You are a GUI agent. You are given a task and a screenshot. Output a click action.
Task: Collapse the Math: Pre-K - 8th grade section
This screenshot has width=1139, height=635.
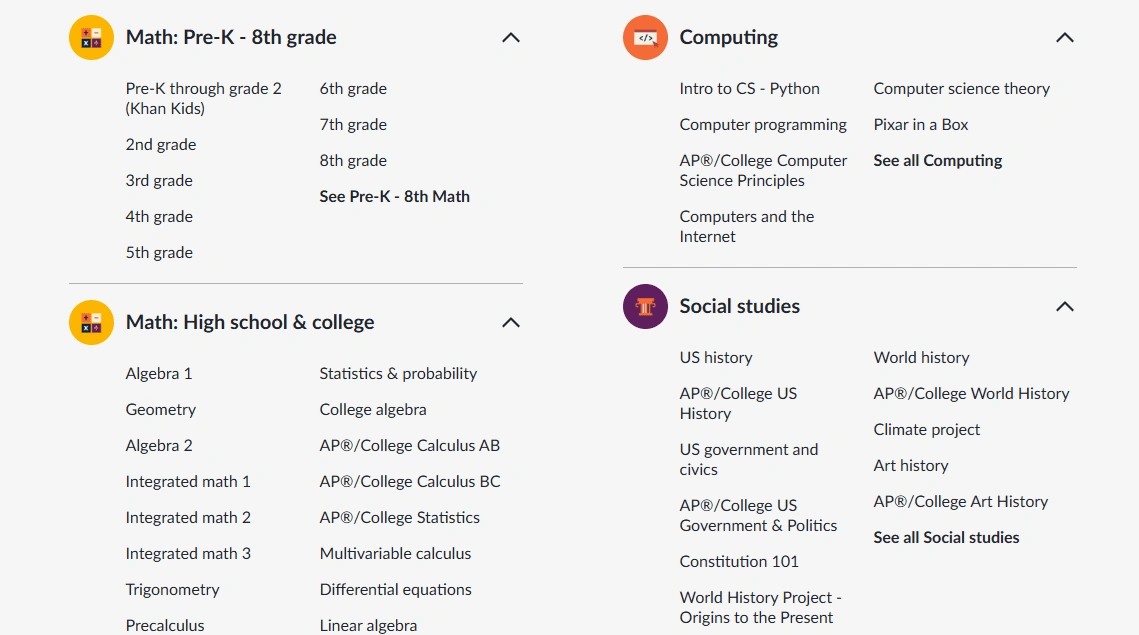(510, 38)
